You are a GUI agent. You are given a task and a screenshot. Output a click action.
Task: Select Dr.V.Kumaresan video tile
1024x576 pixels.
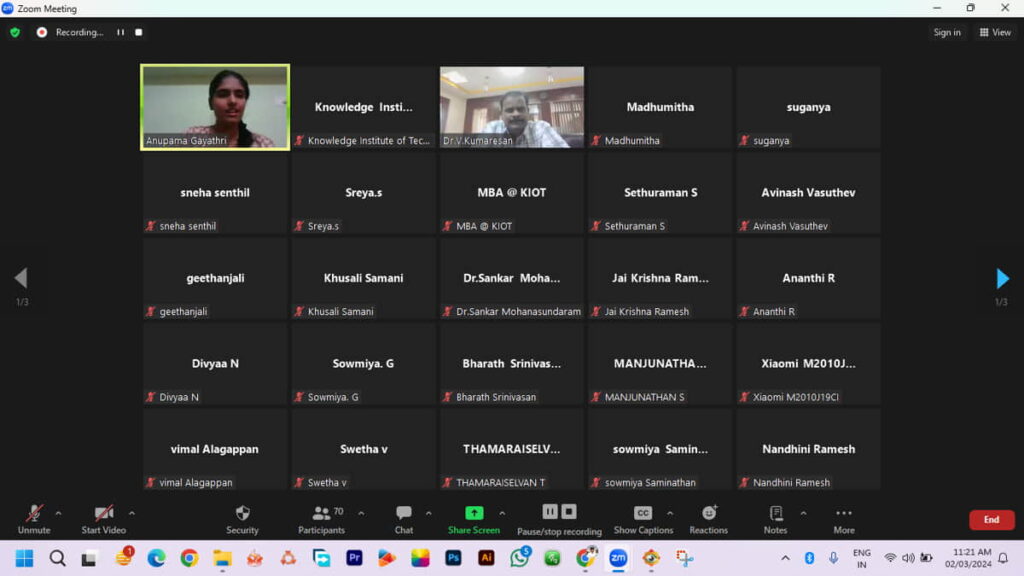tap(512, 107)
